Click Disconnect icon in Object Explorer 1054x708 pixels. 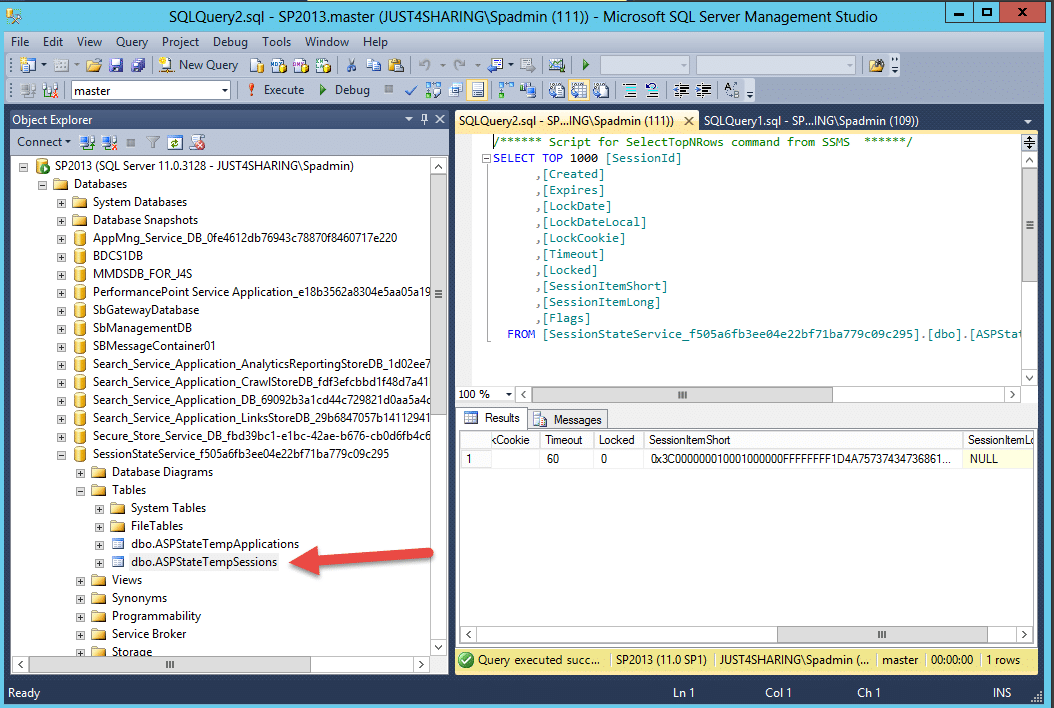(109, 143)
